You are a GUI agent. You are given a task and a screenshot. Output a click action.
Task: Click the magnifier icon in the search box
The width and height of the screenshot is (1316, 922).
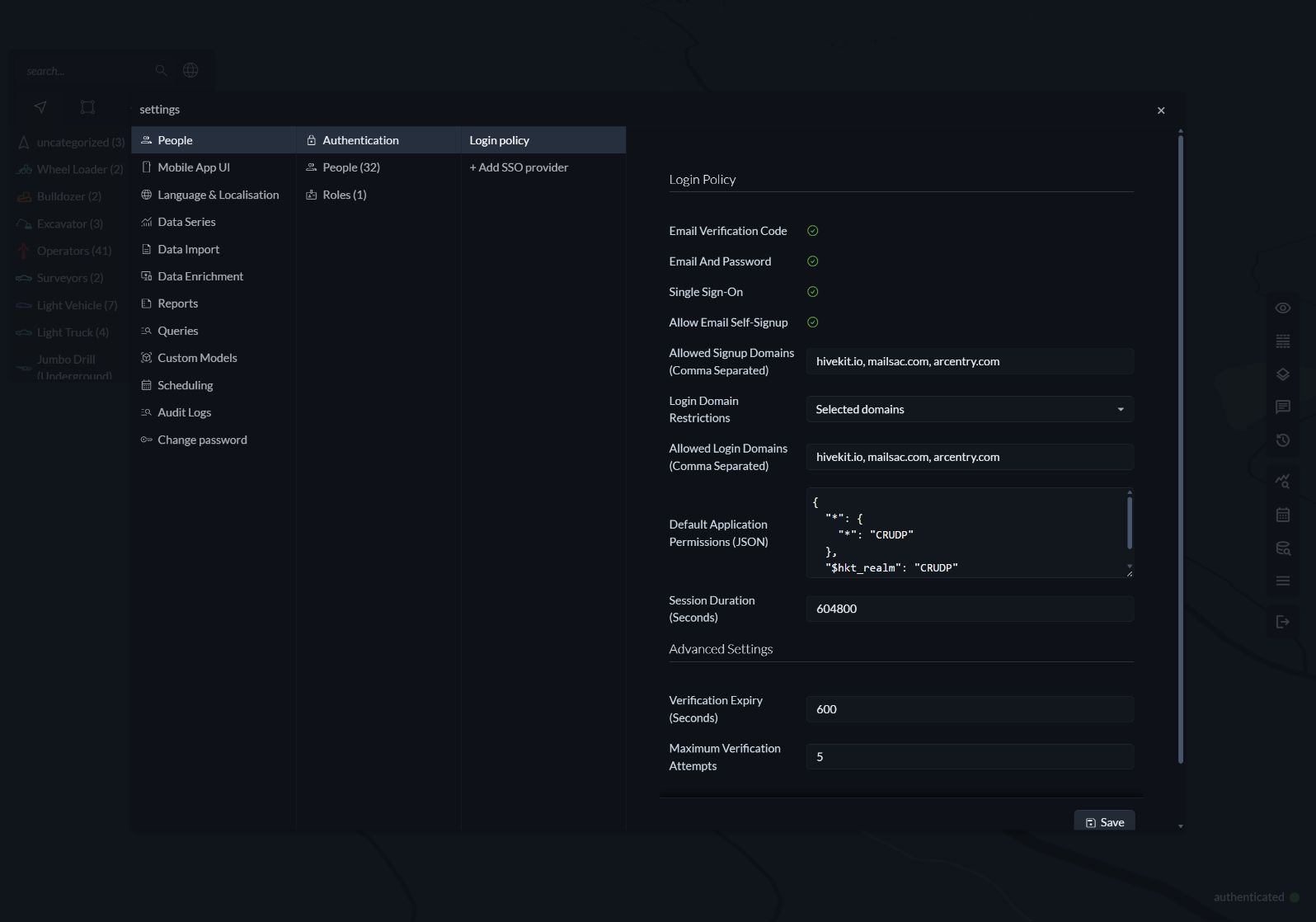click(x=162, y=71)
